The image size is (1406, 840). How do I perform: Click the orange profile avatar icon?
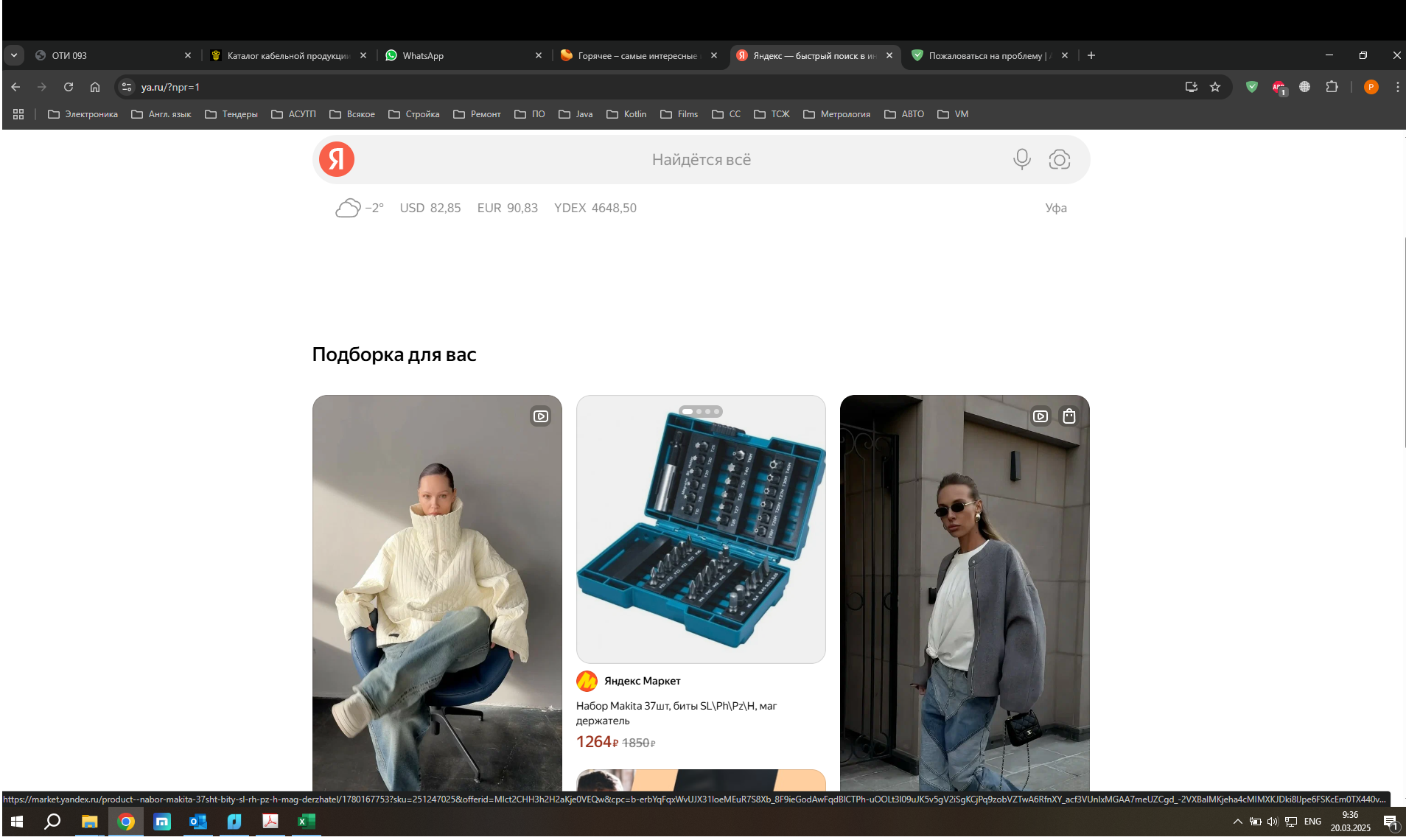1371,87
